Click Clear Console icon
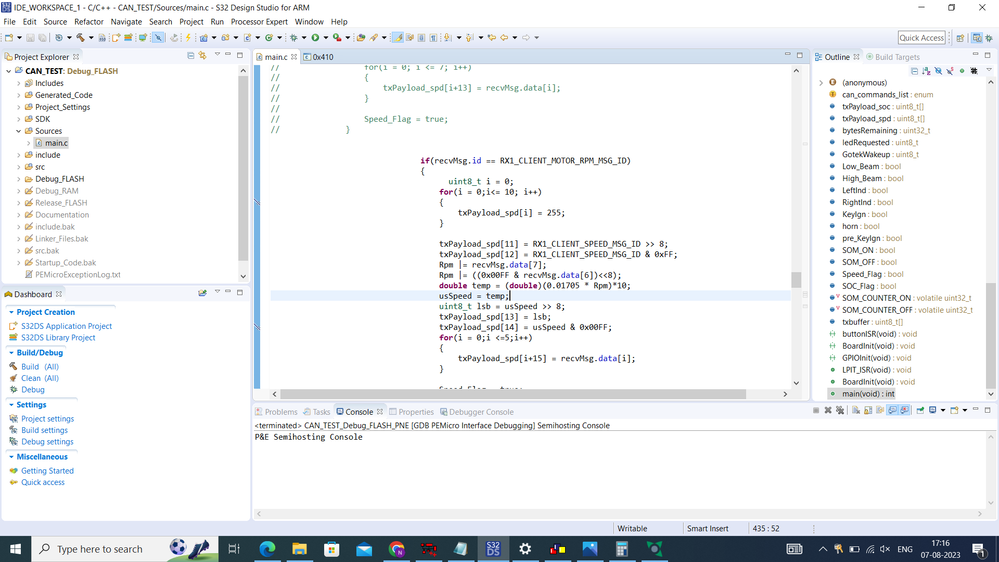The image size is (999, 562). [856, 410]
